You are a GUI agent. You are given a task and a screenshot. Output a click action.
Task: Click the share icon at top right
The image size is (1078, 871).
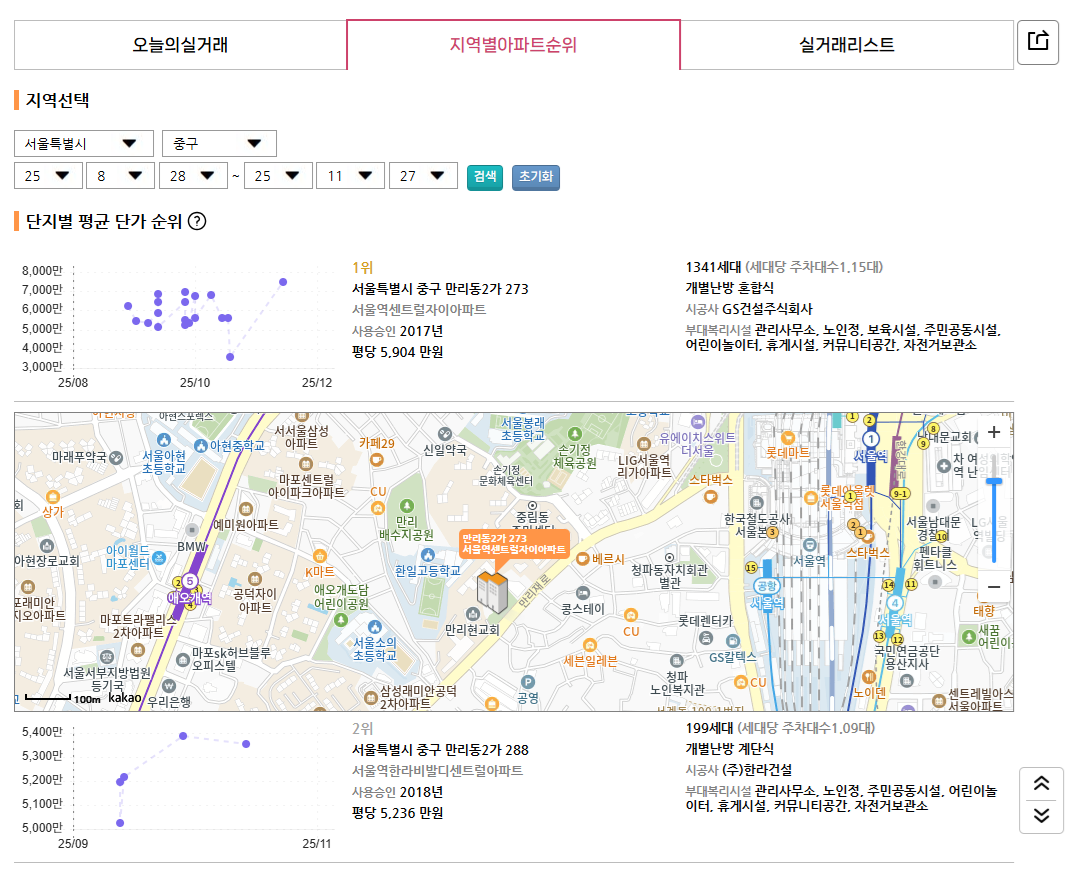pyautogui.click(x=1038, y=42)
